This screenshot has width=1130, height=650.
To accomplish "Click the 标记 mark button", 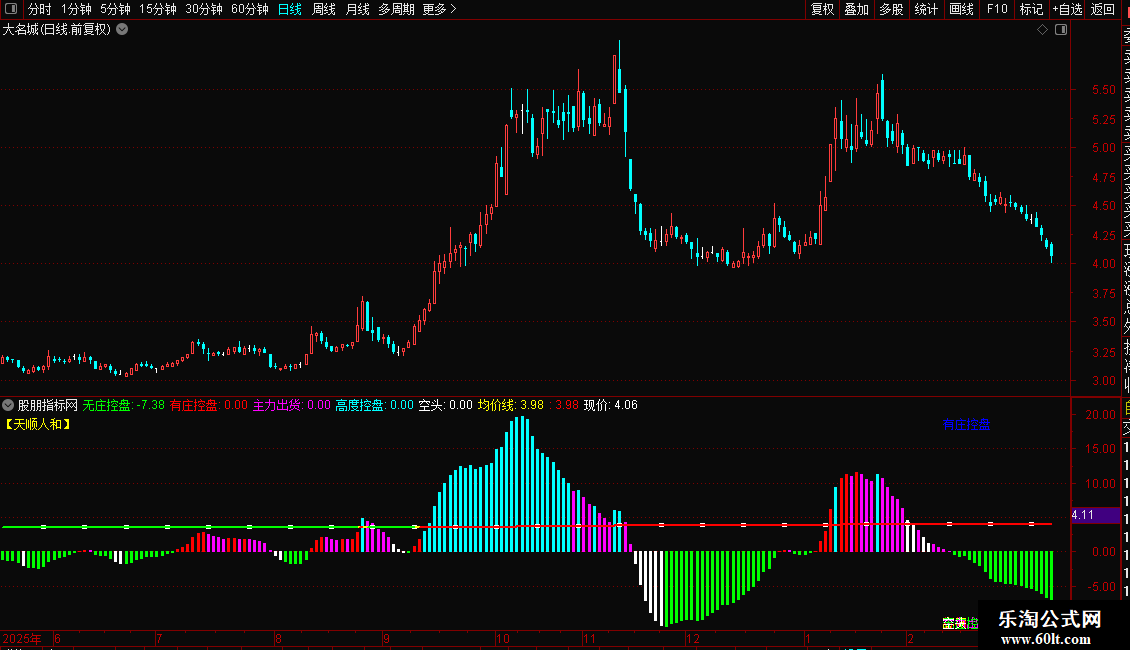I will 1031,9.
